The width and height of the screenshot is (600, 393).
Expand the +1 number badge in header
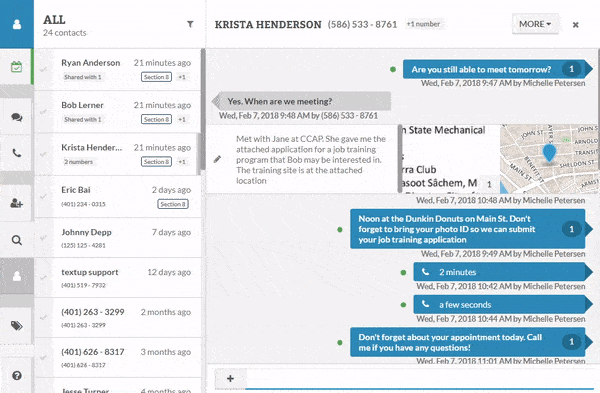pyautogui.click(x=423, y=24)
